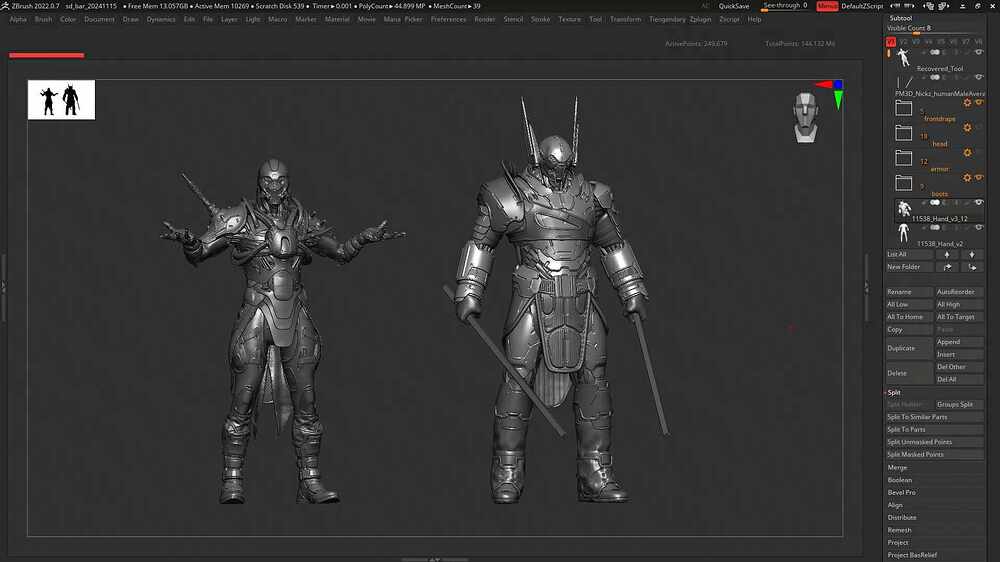The height and width of the screenshot is (562, 1000).
Task: Expand the Project BasRelief section
Action: [913, 555]
